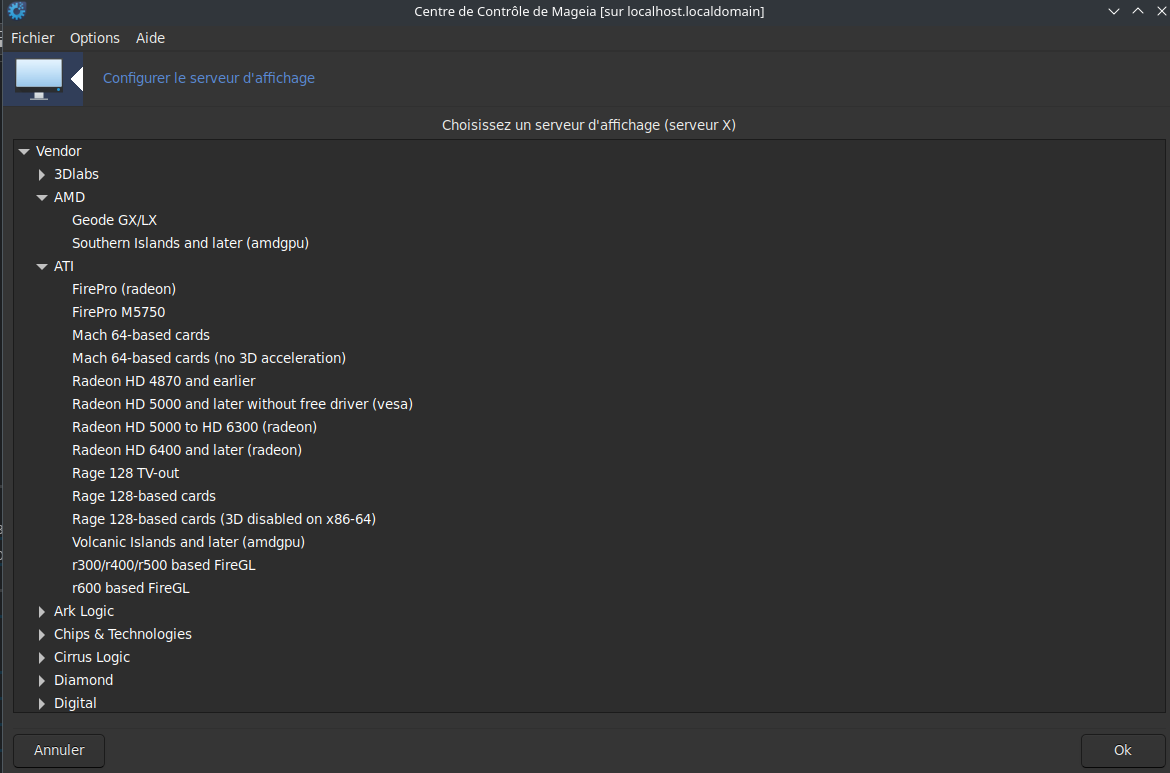Select Volcanic Islands and later (amdgpu)
Viewport: 1170px width, 773px height.
click(x=188, y=542)
